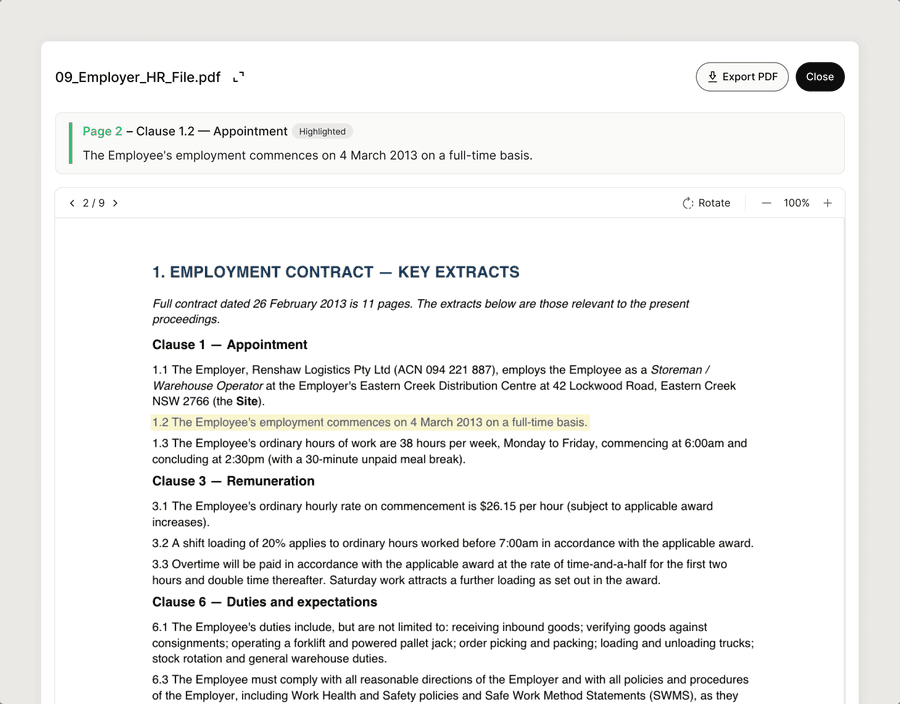Click the Clause 6 — Duties and expectations heading
This screenshot has width=900, height=704.
coord(265,602)
